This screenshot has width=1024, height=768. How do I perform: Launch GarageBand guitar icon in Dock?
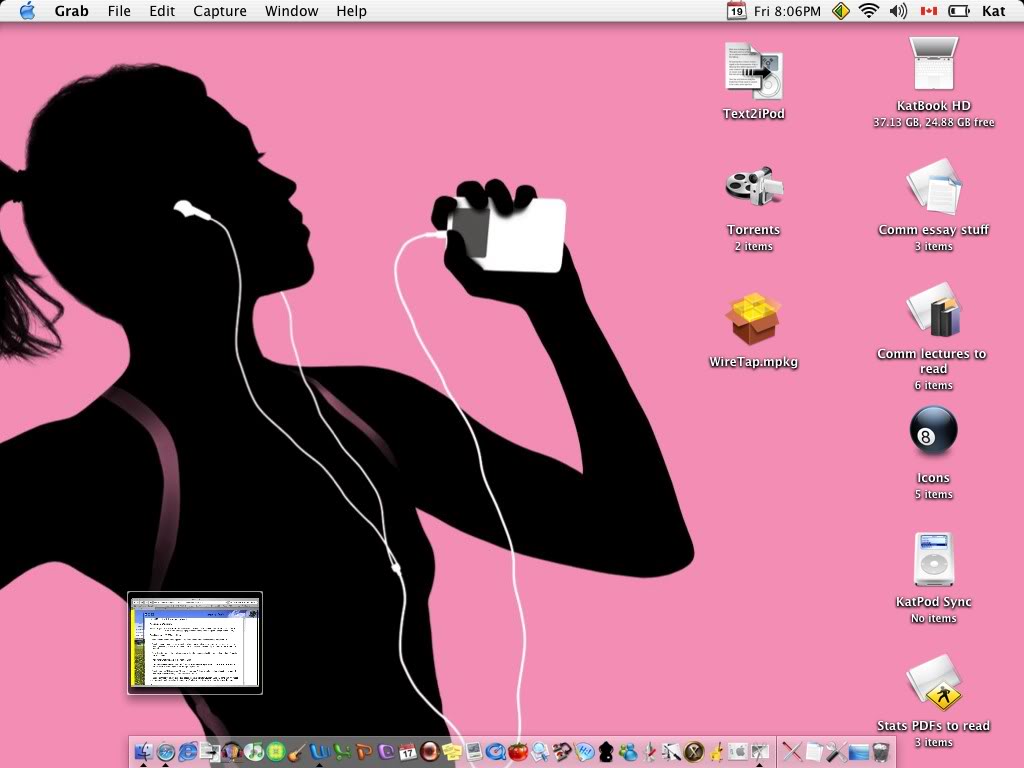[x=296, y=752]
